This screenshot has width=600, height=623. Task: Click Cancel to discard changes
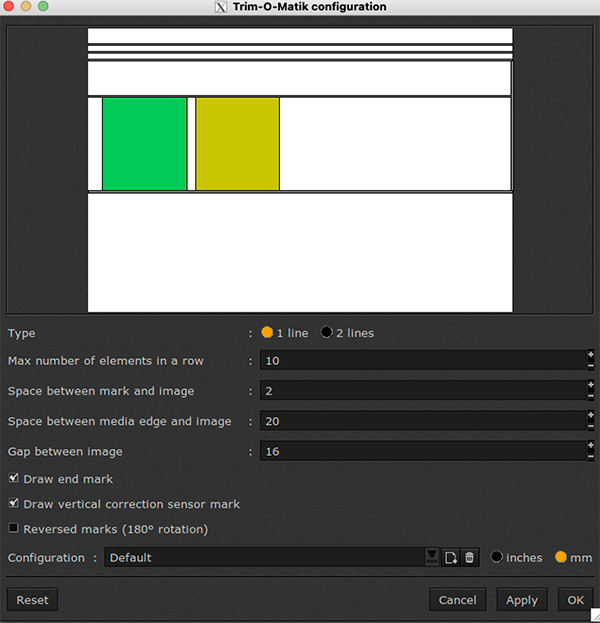click(x=457, y=600)
